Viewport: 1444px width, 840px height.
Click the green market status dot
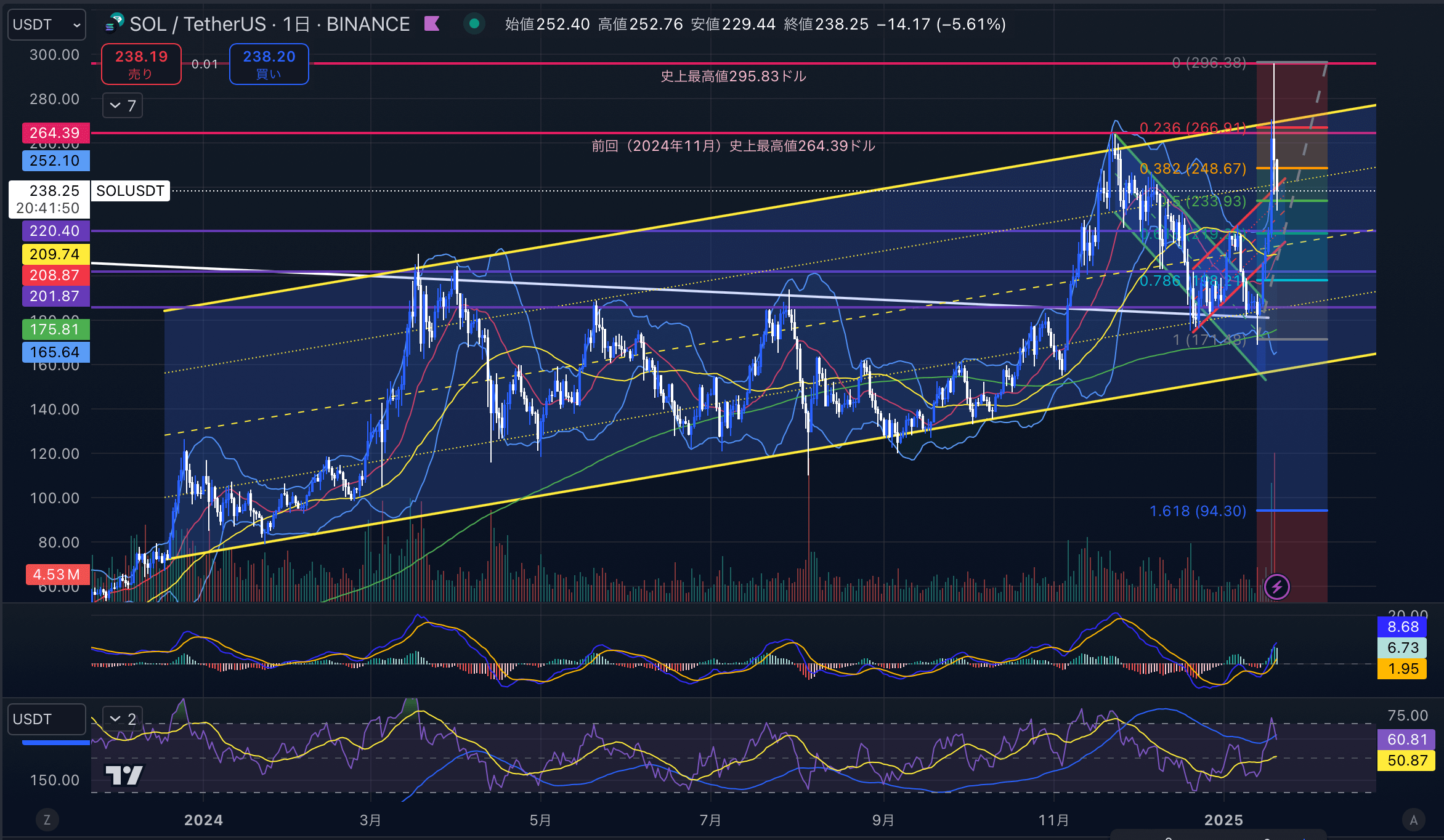(x=474, y=24)
